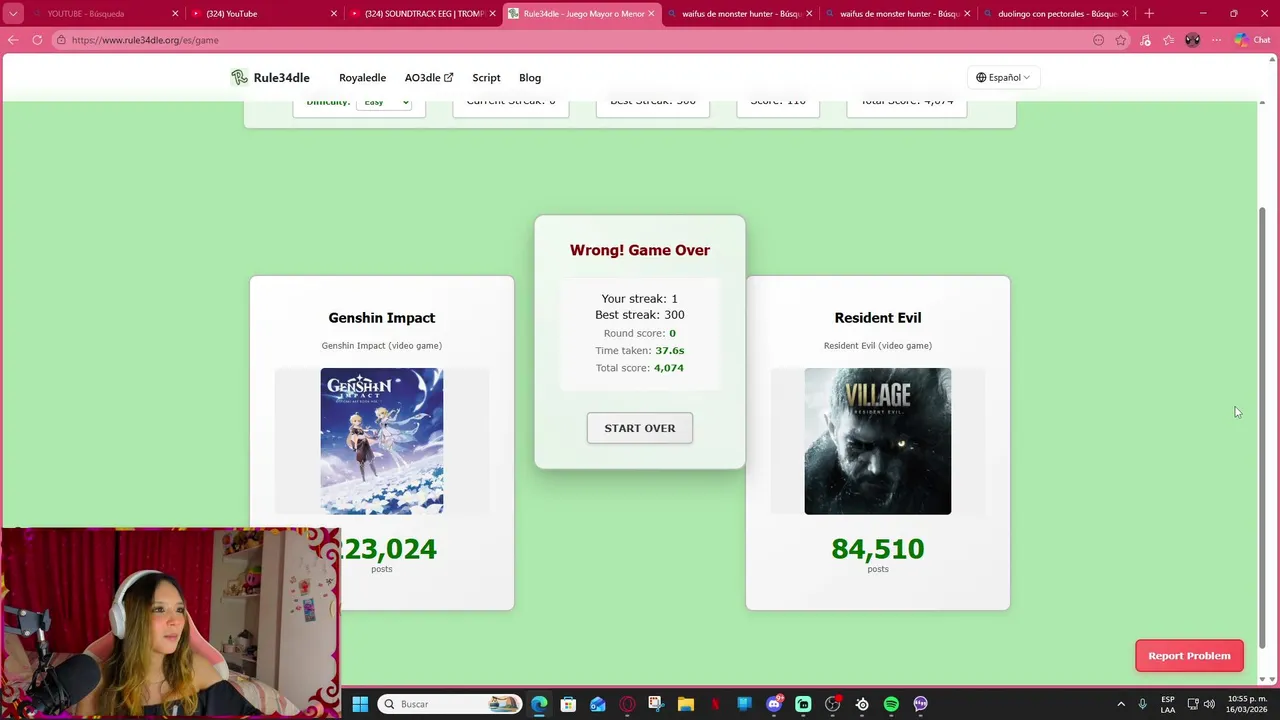Click the START OVER button
This screenshot has width=1280, height=720.
(640, 428)
